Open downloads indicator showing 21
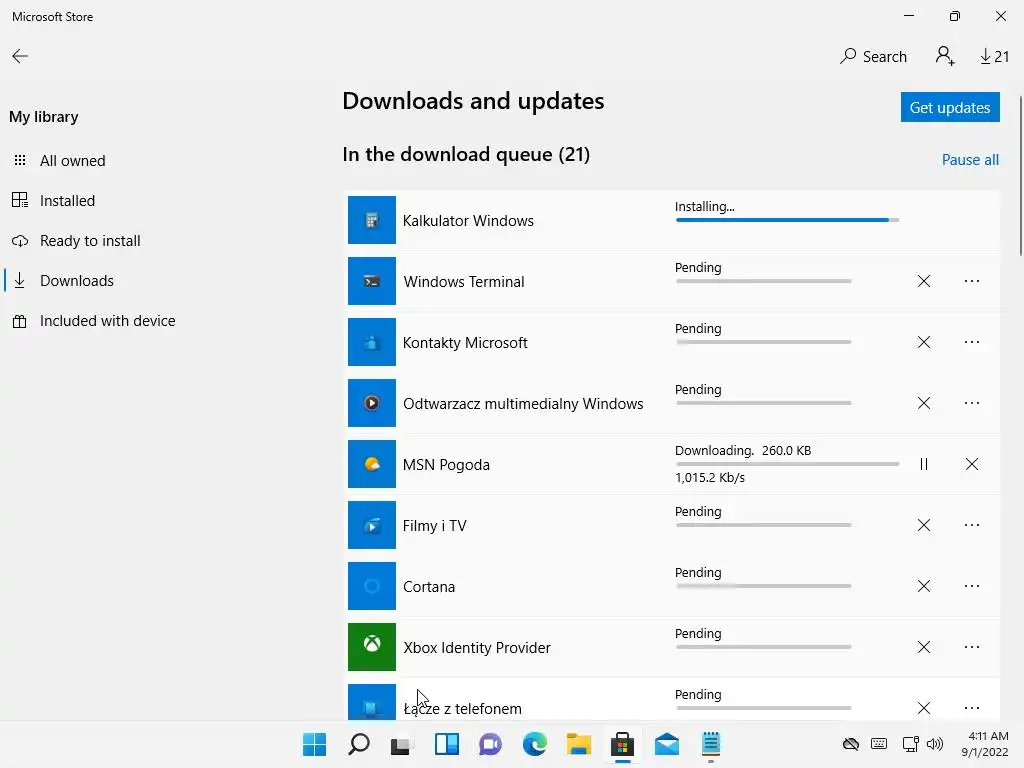This screenshot has width=1024, height=768. pyautogui.click(x=994, y=57)
